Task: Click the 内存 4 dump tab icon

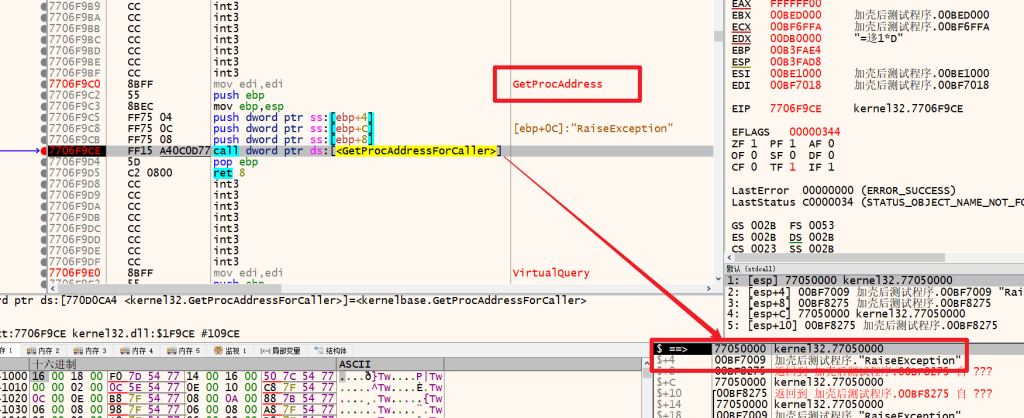Action: tap(125, 351)
